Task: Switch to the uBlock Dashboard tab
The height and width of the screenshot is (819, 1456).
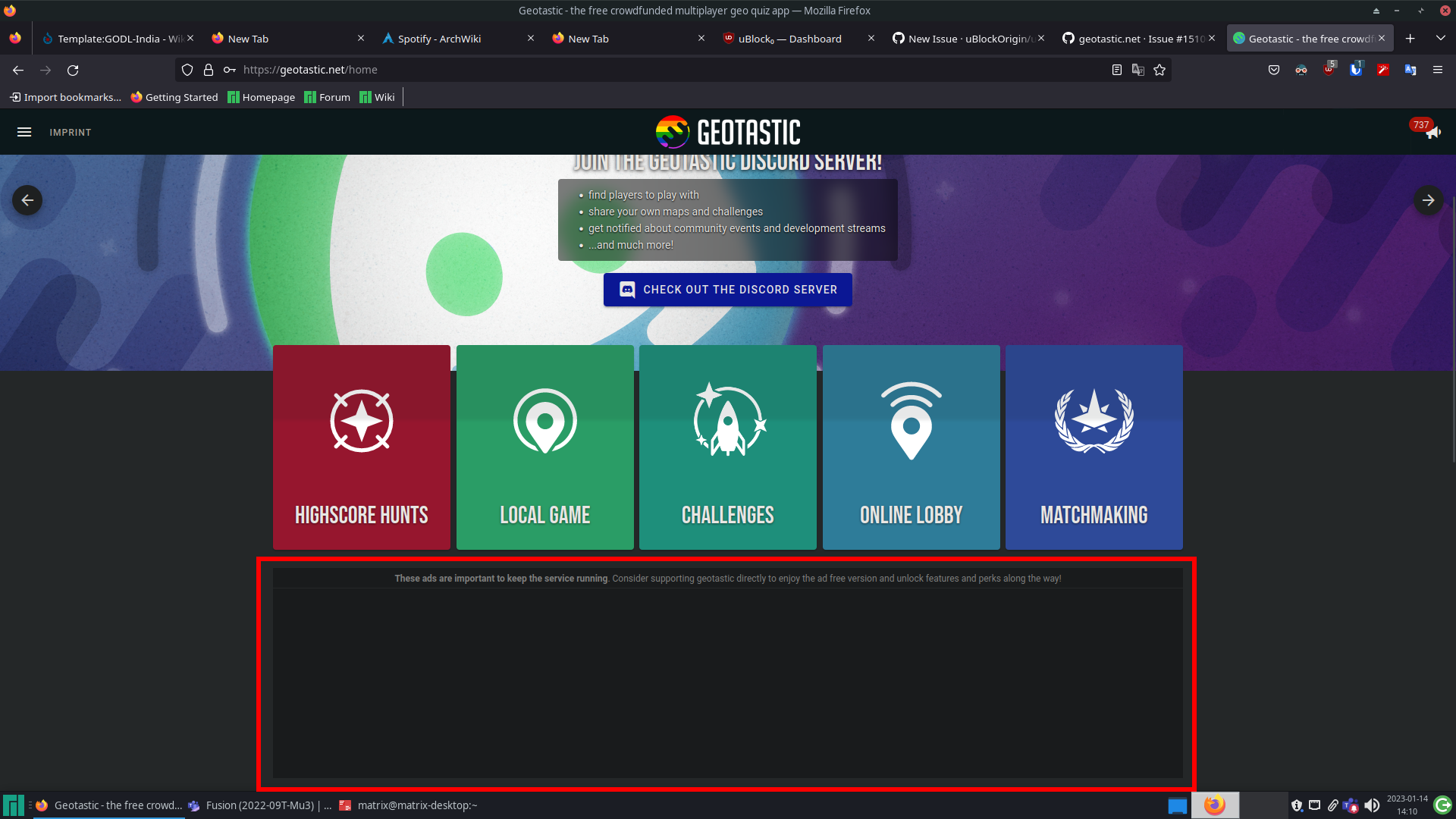Action: tap(789, 38)
